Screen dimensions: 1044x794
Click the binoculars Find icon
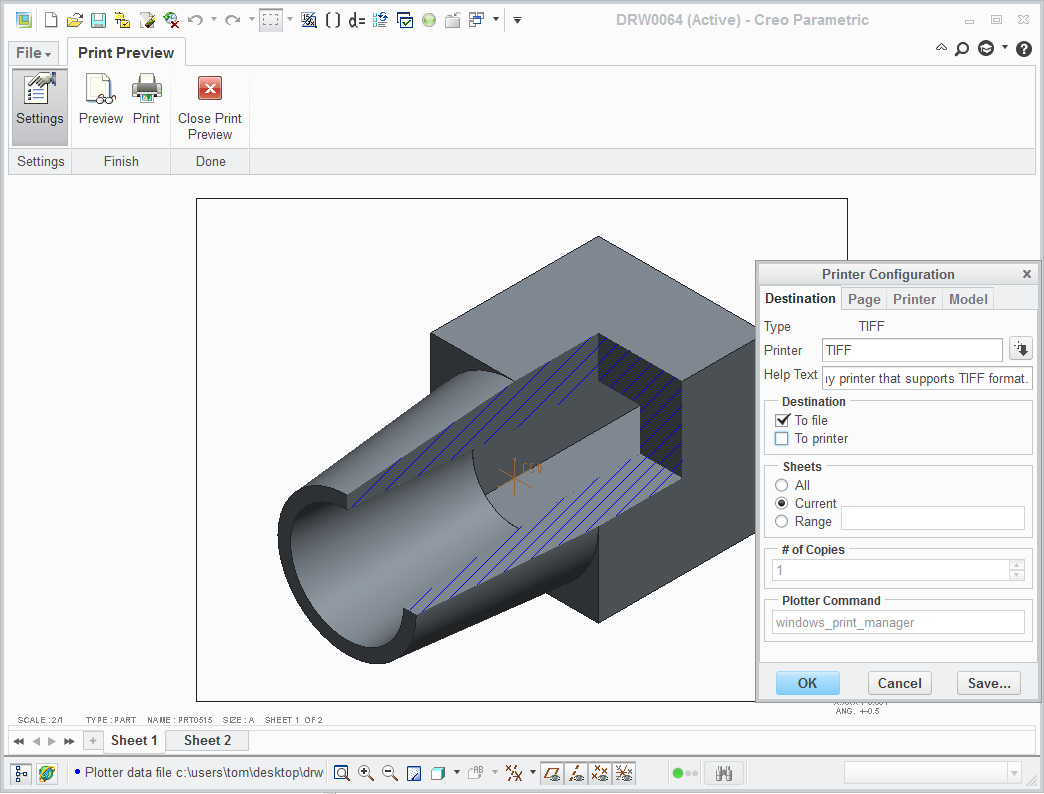point(724,773)
